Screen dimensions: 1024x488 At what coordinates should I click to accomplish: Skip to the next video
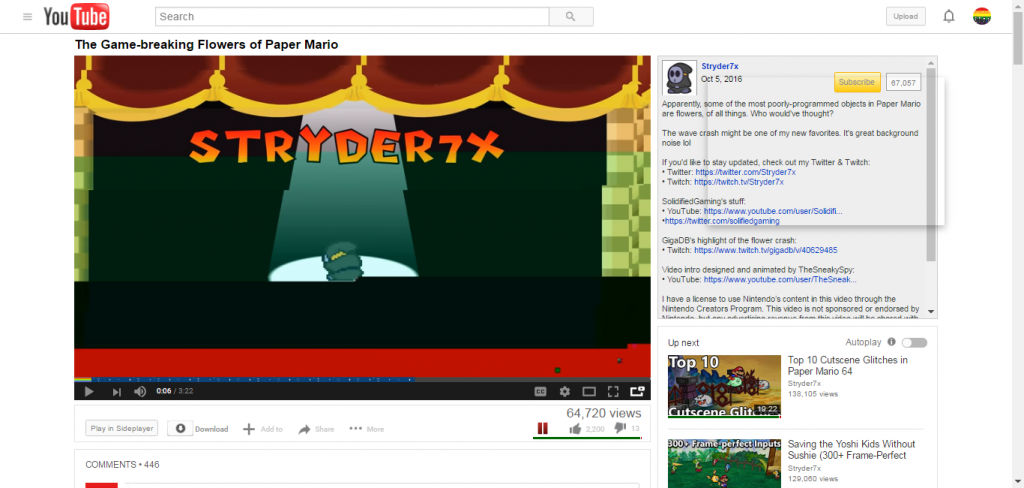(116, 391)
